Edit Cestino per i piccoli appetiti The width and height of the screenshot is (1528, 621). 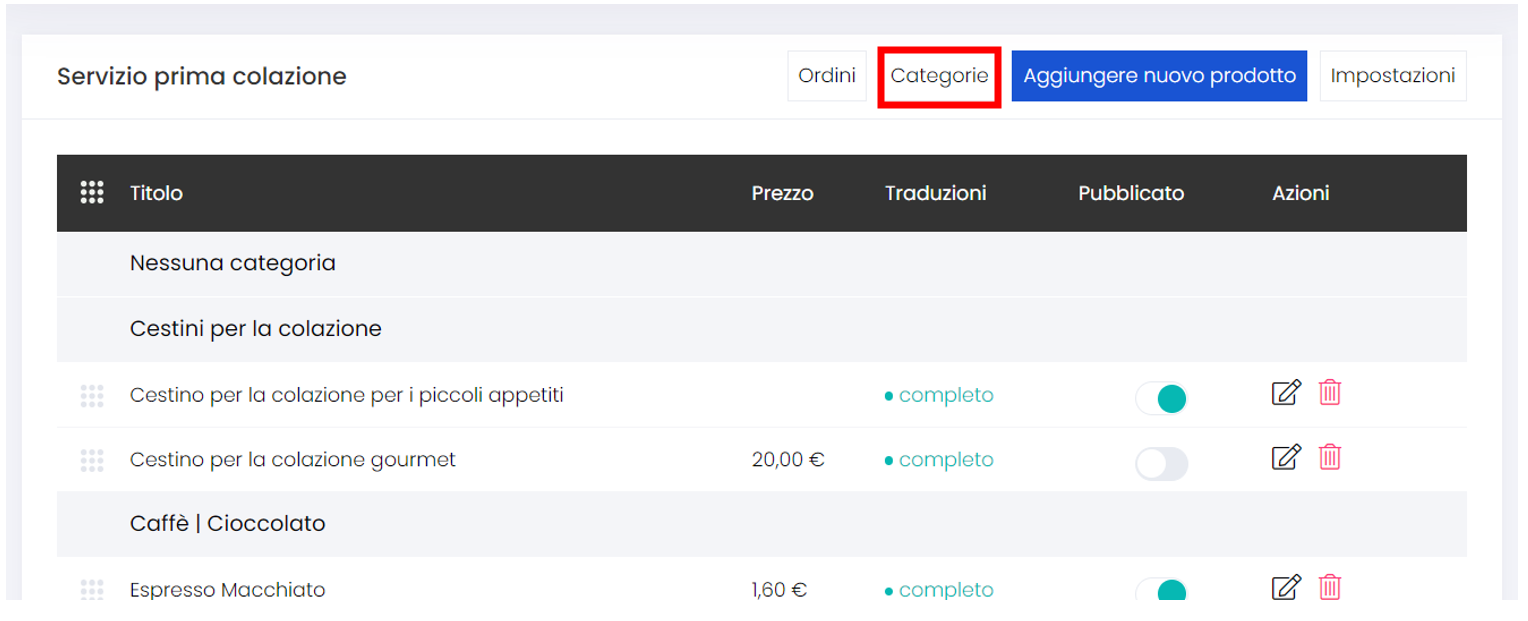click(x=1286, y=393)
